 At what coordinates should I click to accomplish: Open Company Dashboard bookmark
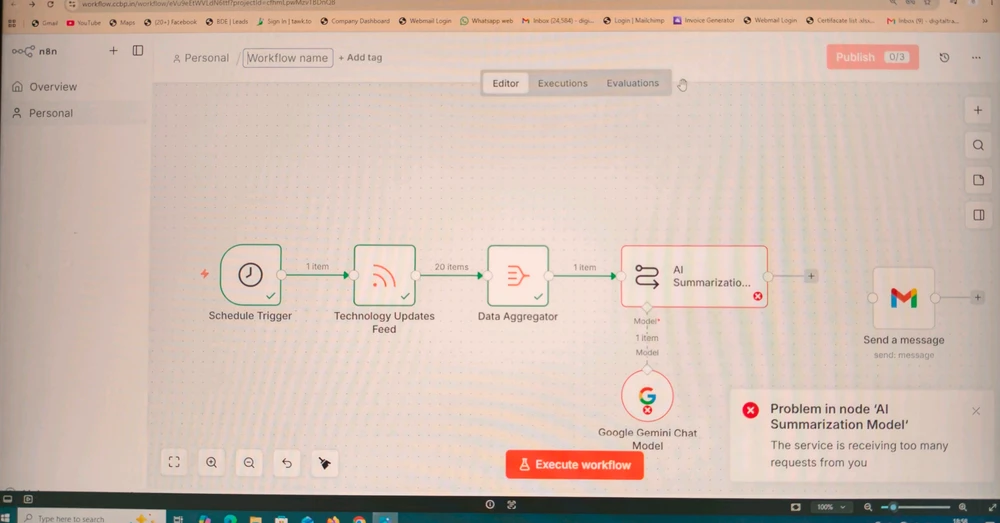pos(355,21)
